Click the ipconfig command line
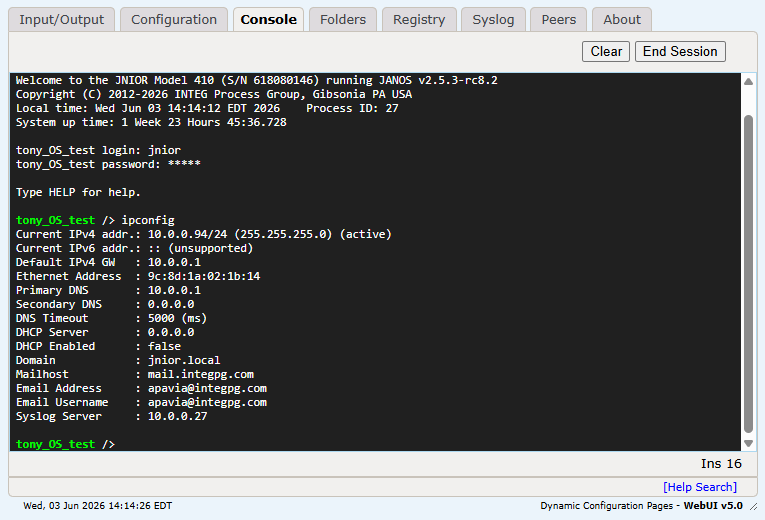The width and height of the screenshot is (765, 520). click(x=95, y=220)
